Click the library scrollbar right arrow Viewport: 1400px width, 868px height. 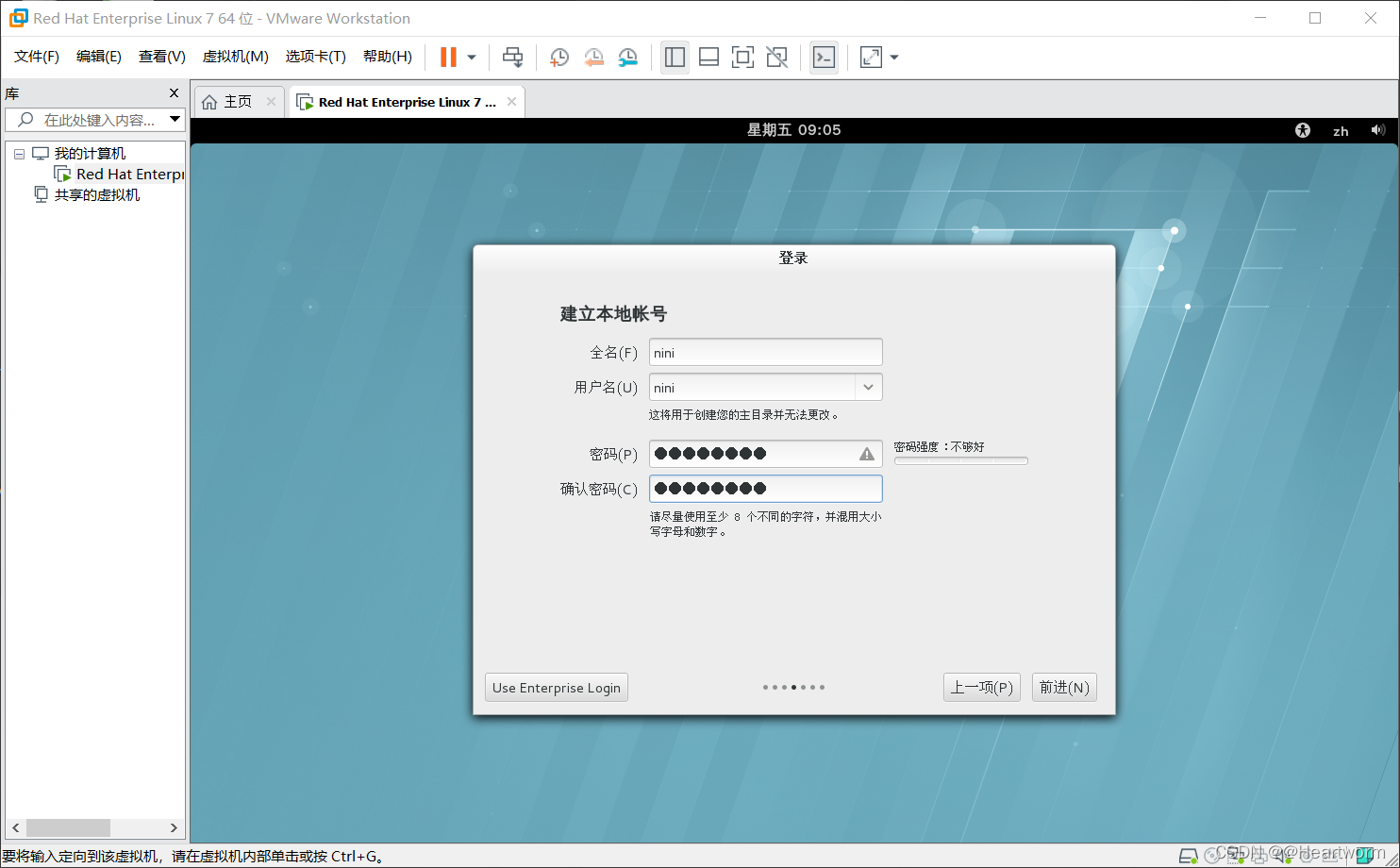click(x=174, y=827)
